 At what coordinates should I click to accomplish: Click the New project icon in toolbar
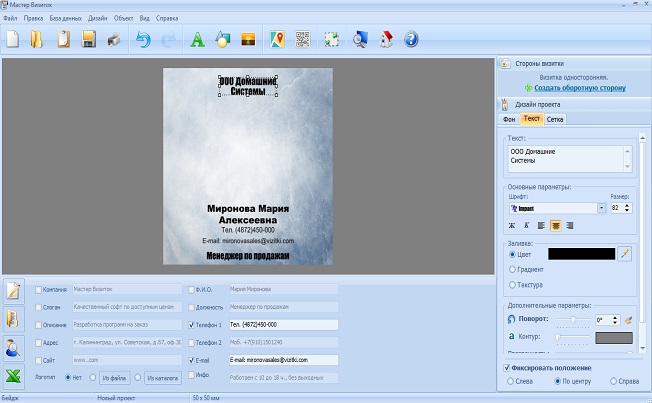click(x=13, y=40)
